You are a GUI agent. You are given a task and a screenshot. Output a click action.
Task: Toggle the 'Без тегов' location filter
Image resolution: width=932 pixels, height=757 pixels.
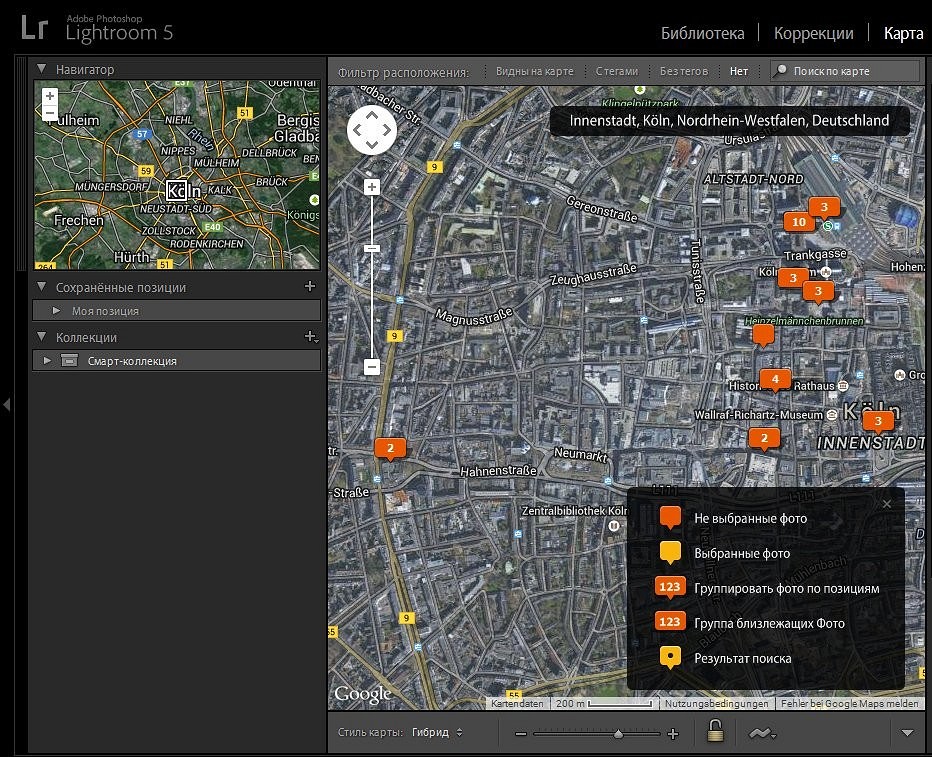(x=684, y=71)
